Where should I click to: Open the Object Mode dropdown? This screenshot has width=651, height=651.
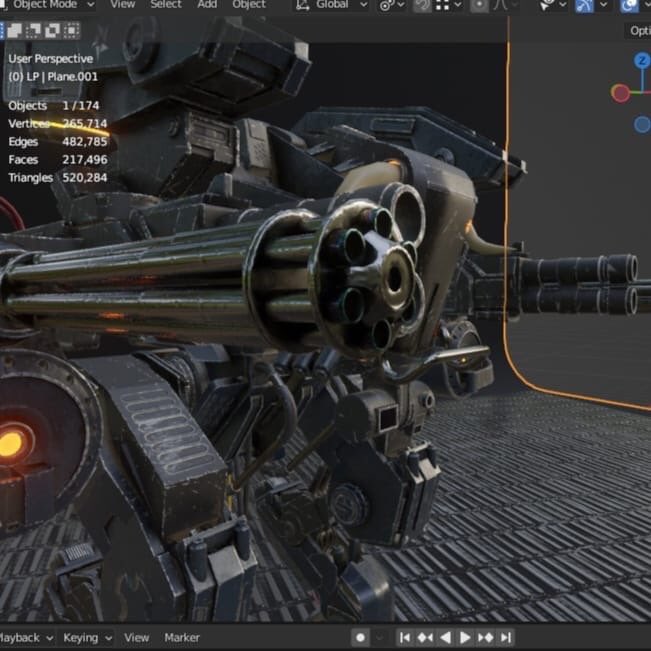click(48, 5)
